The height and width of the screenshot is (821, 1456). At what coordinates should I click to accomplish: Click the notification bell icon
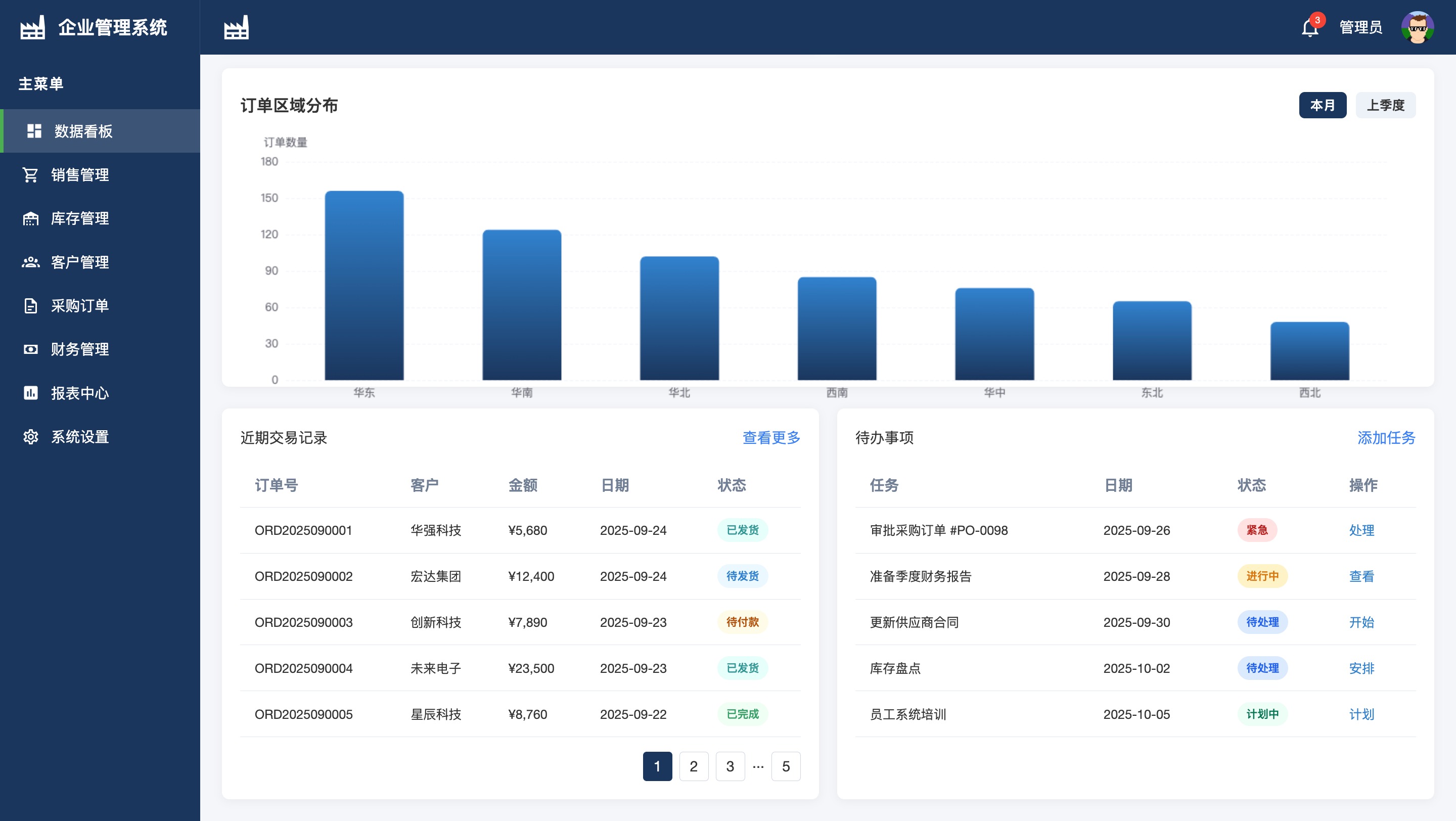coord(1309,28)
